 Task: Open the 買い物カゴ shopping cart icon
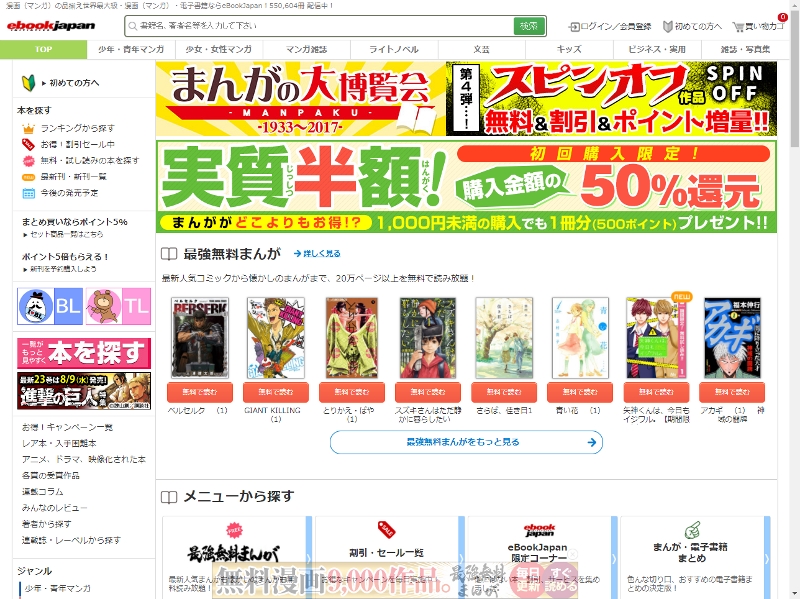pos(758,27)
